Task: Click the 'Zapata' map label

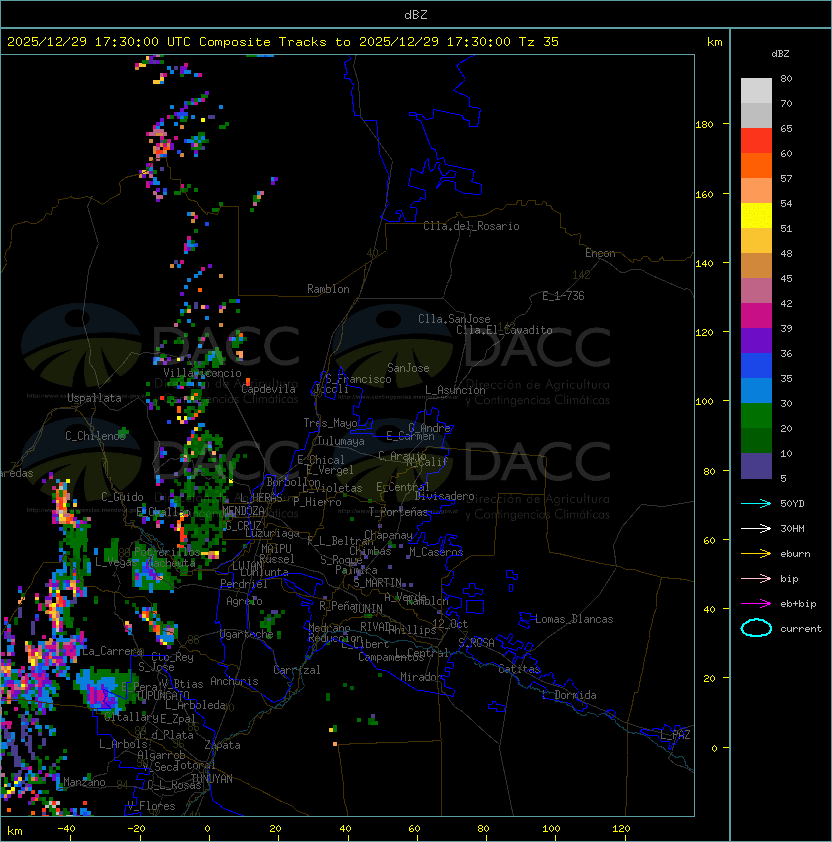Action: (222, 745)
